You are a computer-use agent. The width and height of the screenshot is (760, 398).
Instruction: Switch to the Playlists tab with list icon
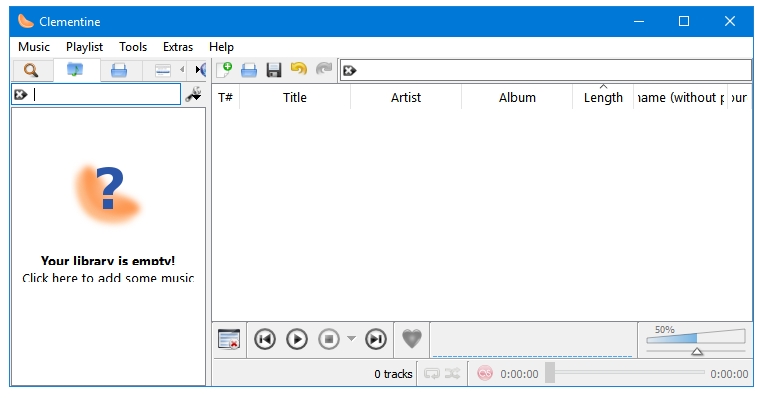[163, 70]
